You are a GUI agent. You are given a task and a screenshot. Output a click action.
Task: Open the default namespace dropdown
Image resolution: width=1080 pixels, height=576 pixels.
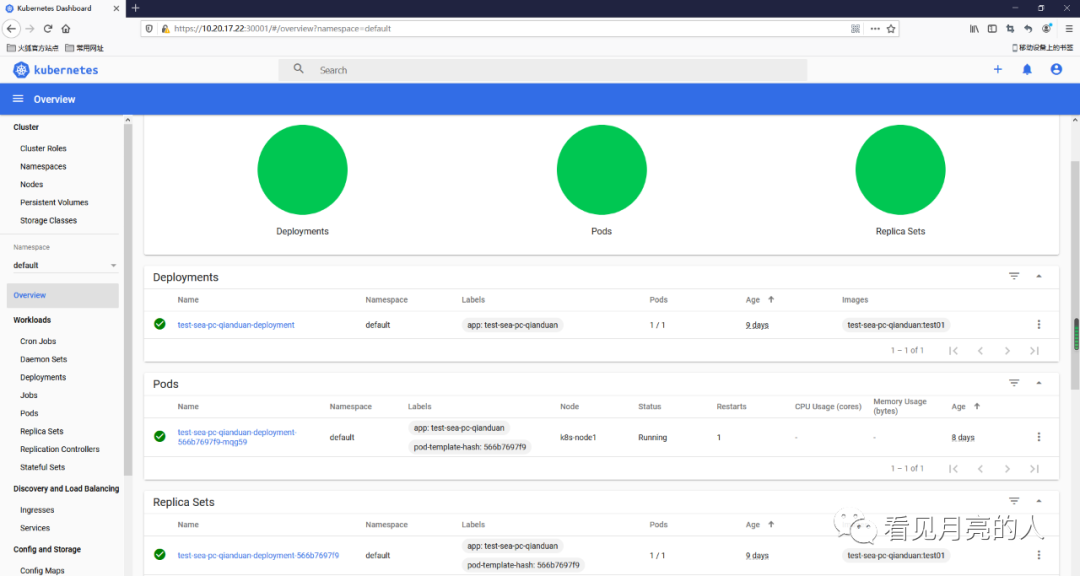[x=65, y=265]
